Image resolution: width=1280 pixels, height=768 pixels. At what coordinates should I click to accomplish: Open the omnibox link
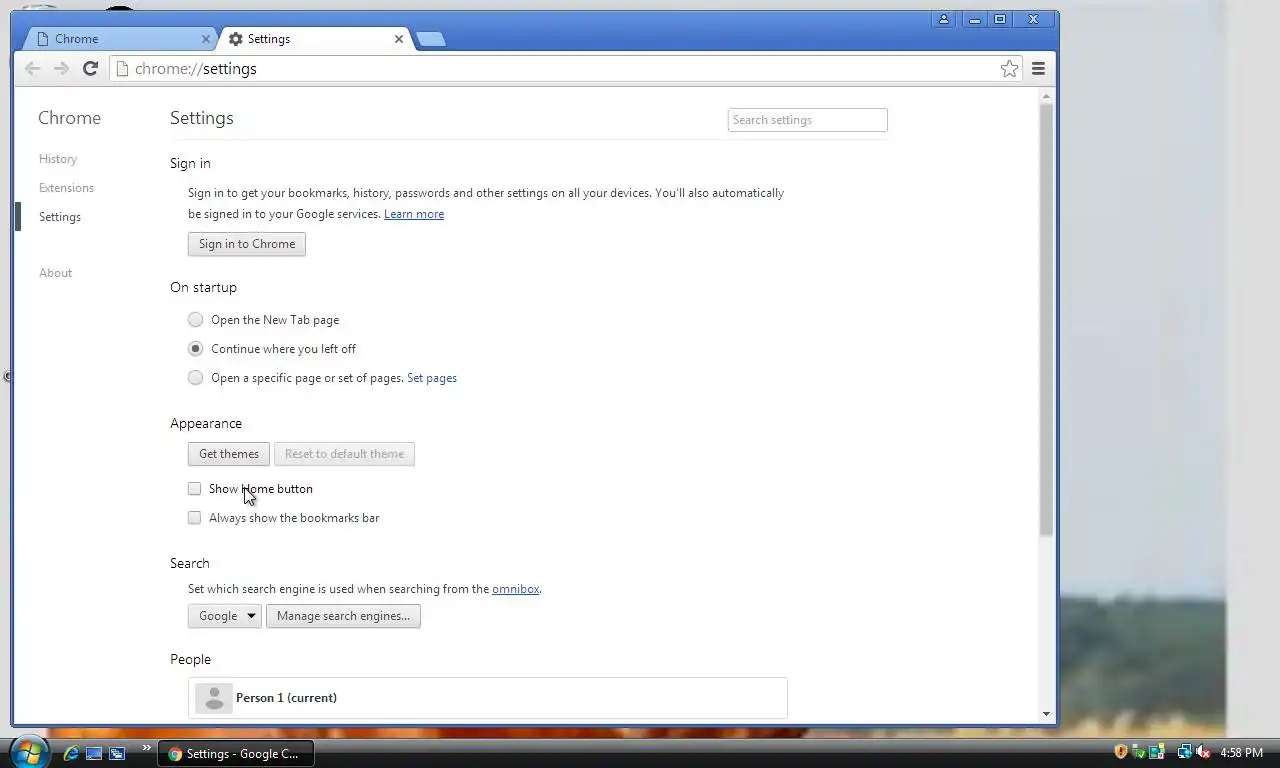(516, 589)
